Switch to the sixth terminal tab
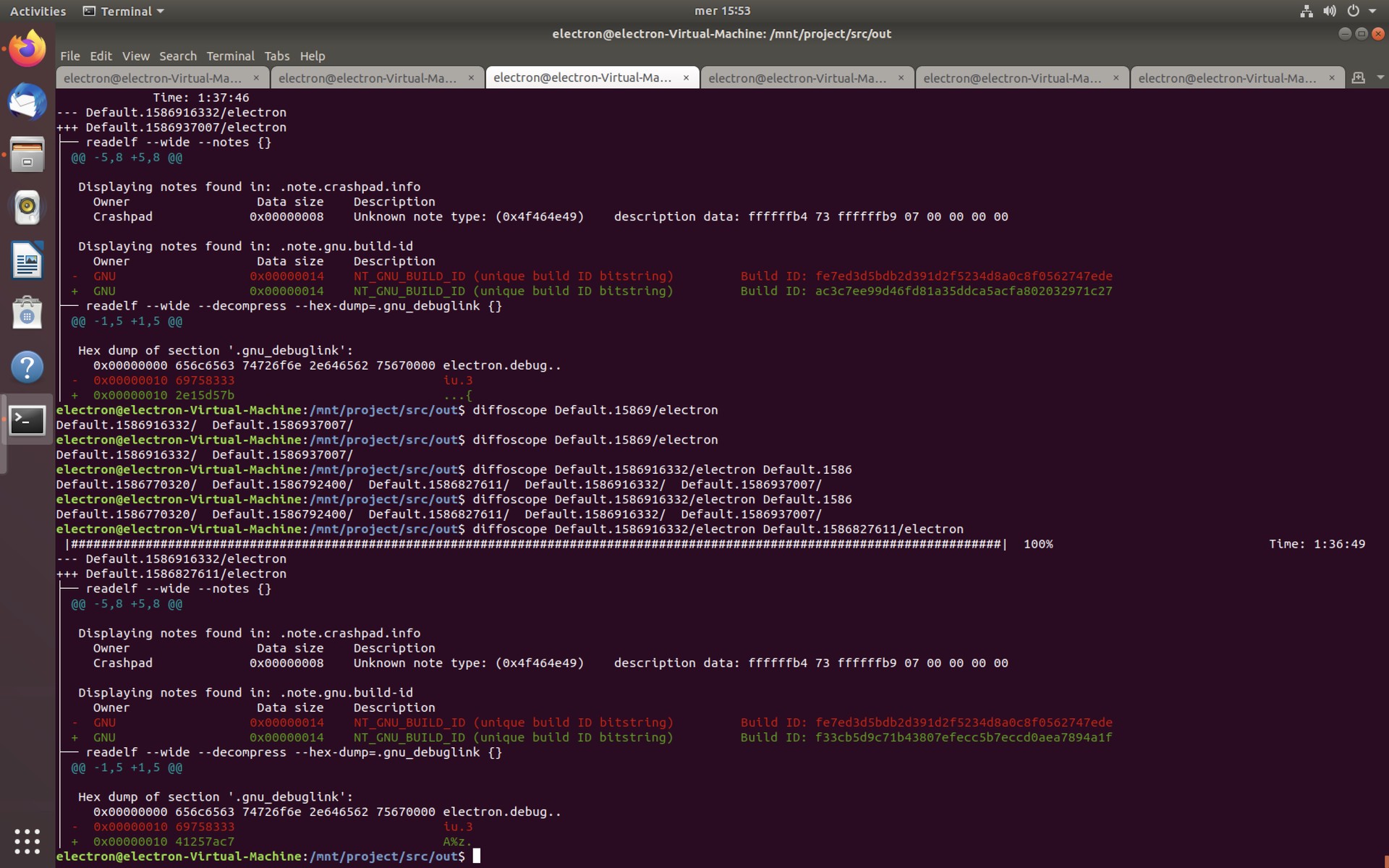 pyautogui.click(x=1236, y=77)
